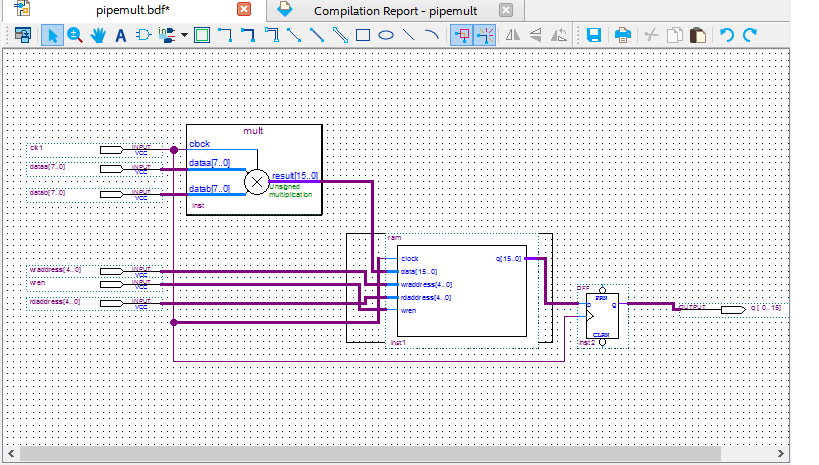The height and width of the screenshot is (465, 819).
Task: Select the Orthogonal Bus tool
Action: click(x=248, y=35)
